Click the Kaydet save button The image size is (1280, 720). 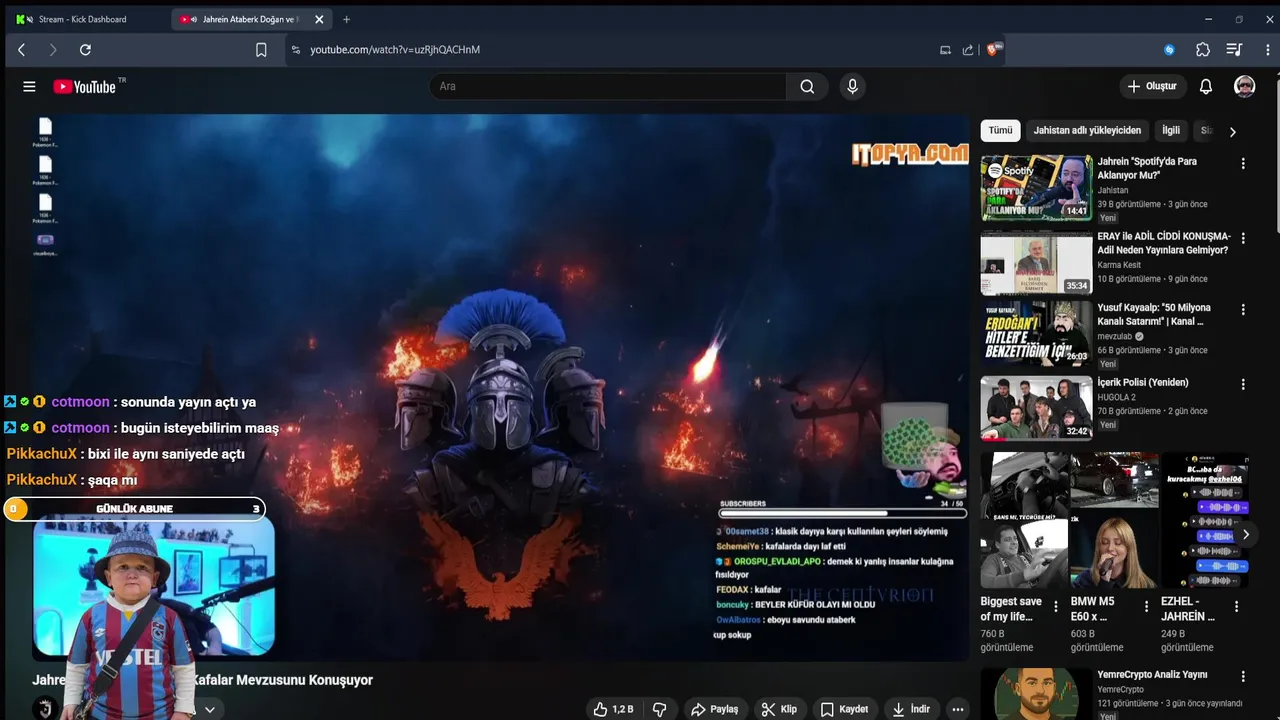844,709
